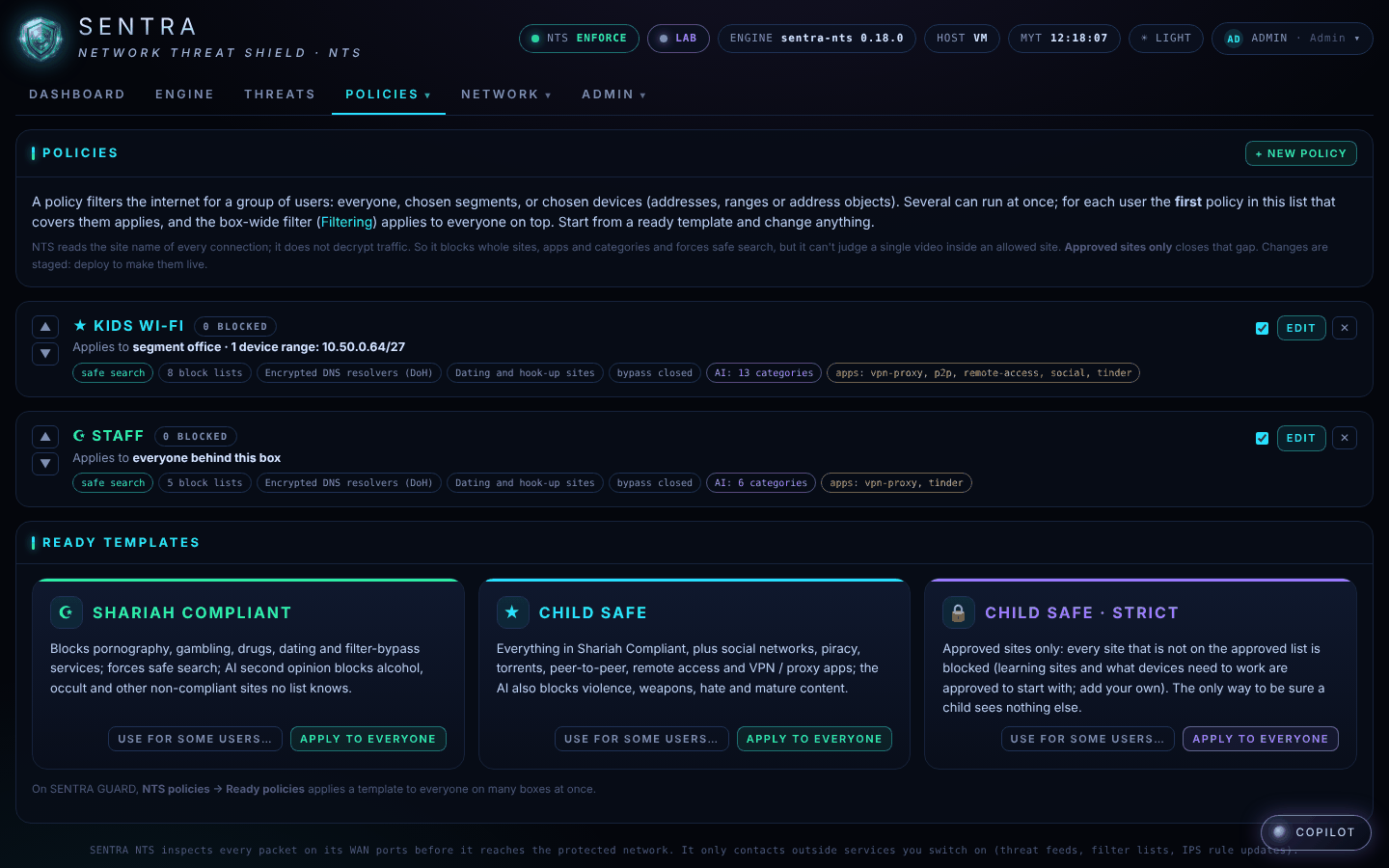Screen dimensions: 1389x868
Task: Click the Copilot orb icon
Action: pyautogui.click(x=1279, y=832)
